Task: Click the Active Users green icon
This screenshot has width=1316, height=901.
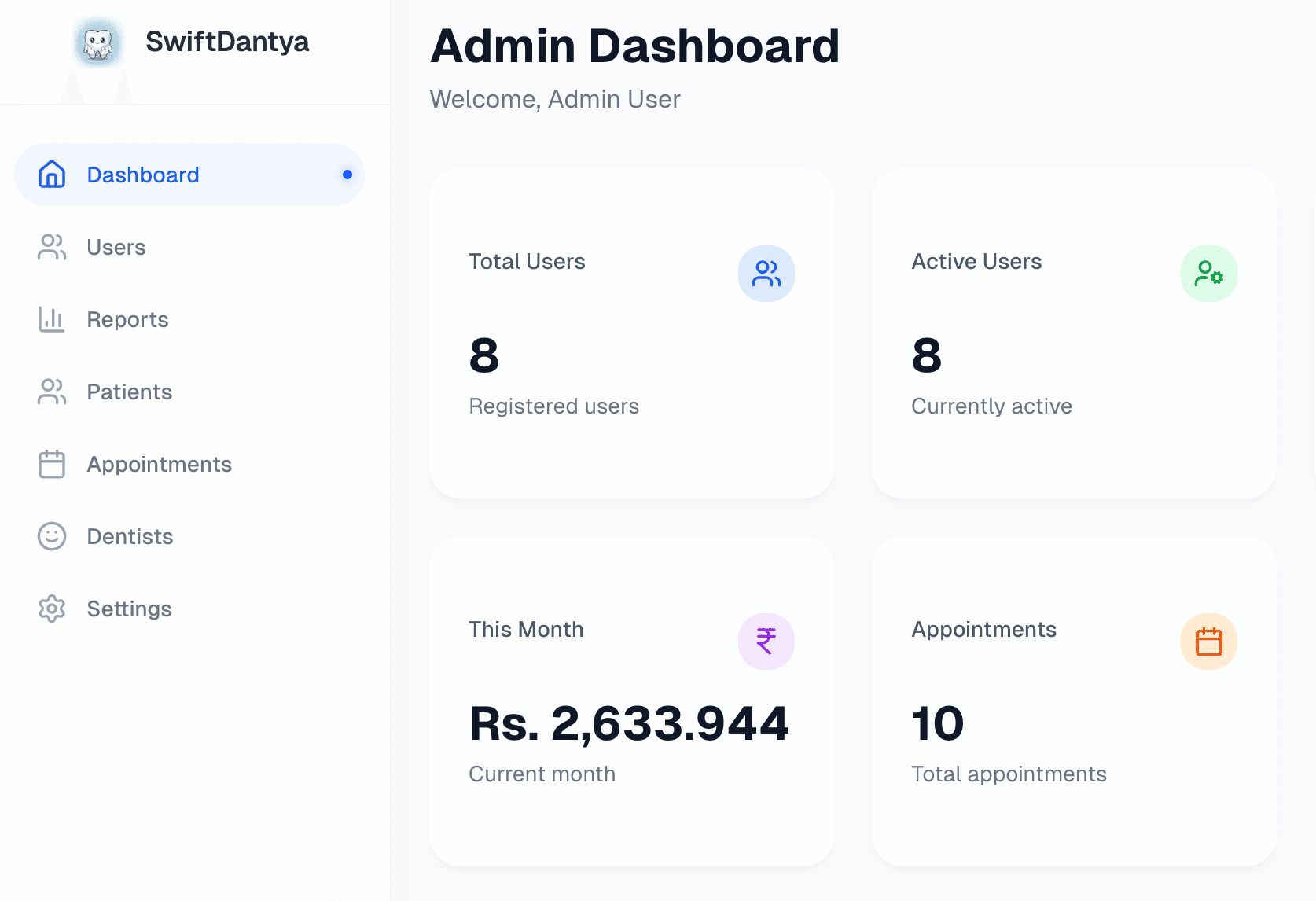Action: (x=1208, y=274)
